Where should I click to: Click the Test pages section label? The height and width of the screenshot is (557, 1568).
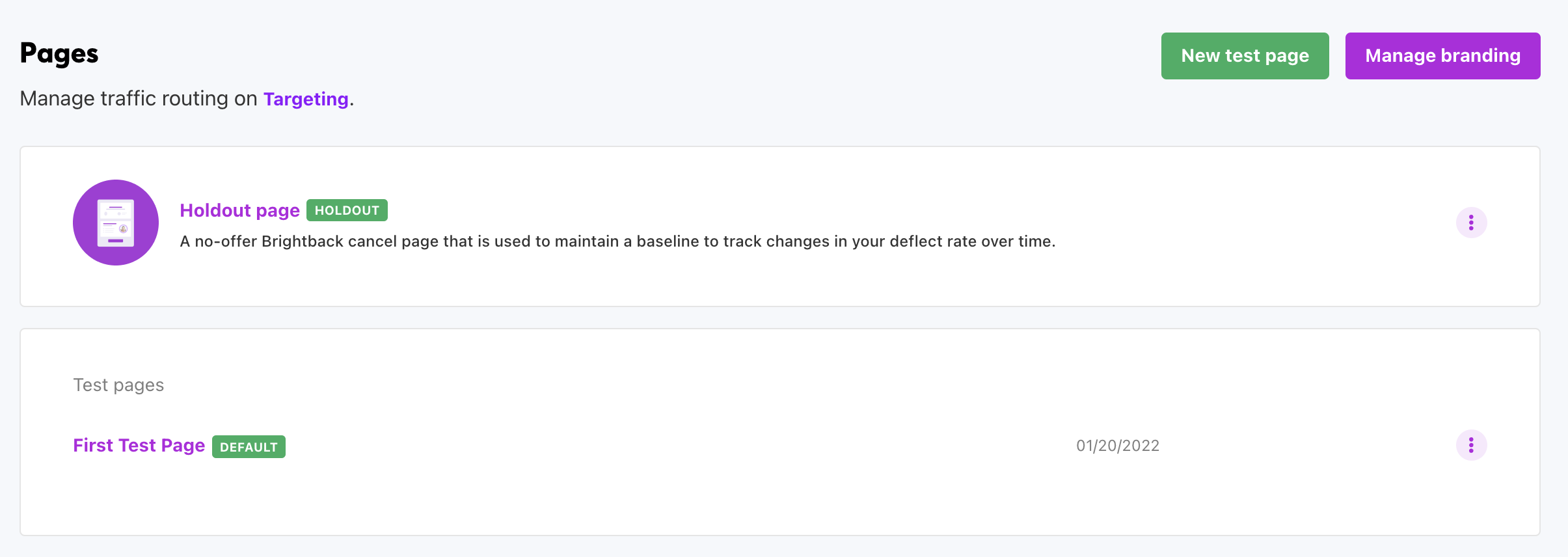(x=118, y=385)
